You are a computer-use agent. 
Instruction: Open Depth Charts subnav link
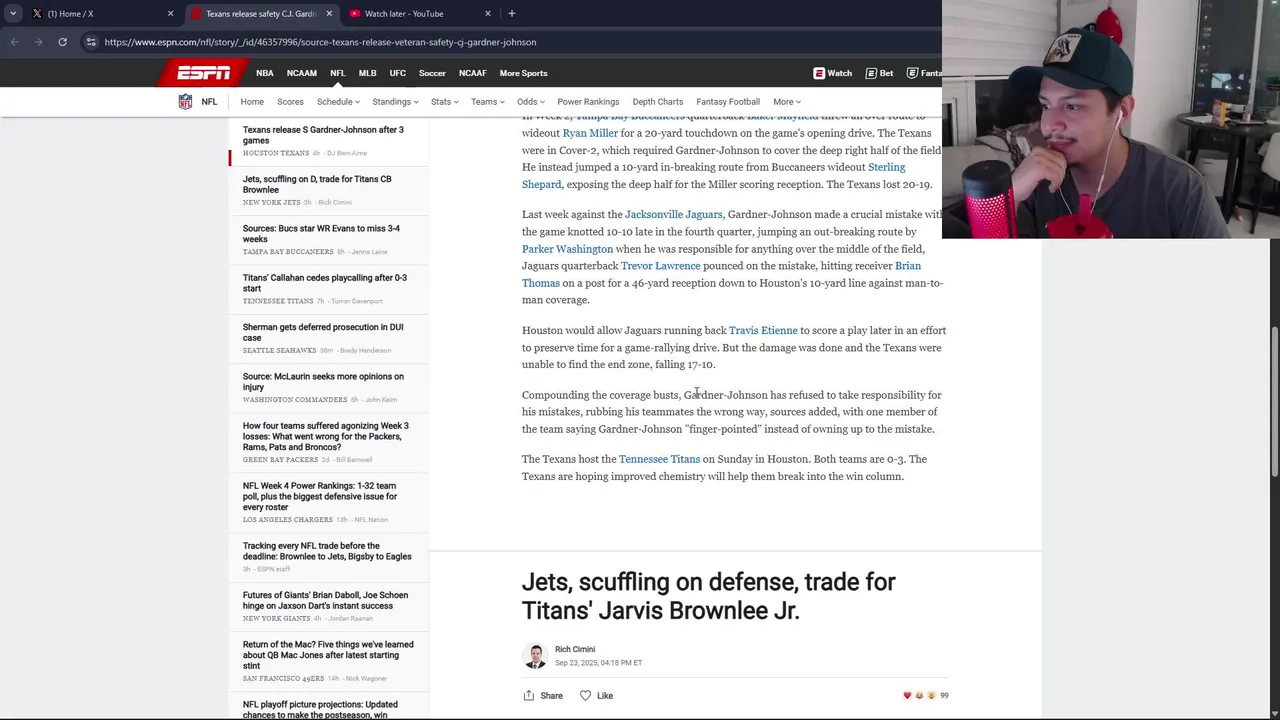[x=657, y=102]
